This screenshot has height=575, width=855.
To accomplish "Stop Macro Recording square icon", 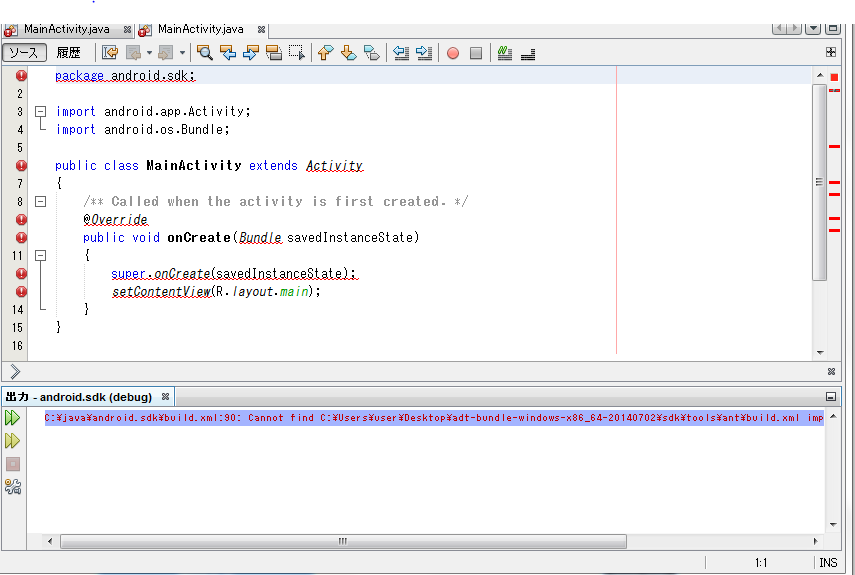I will (x=476, y=53).
